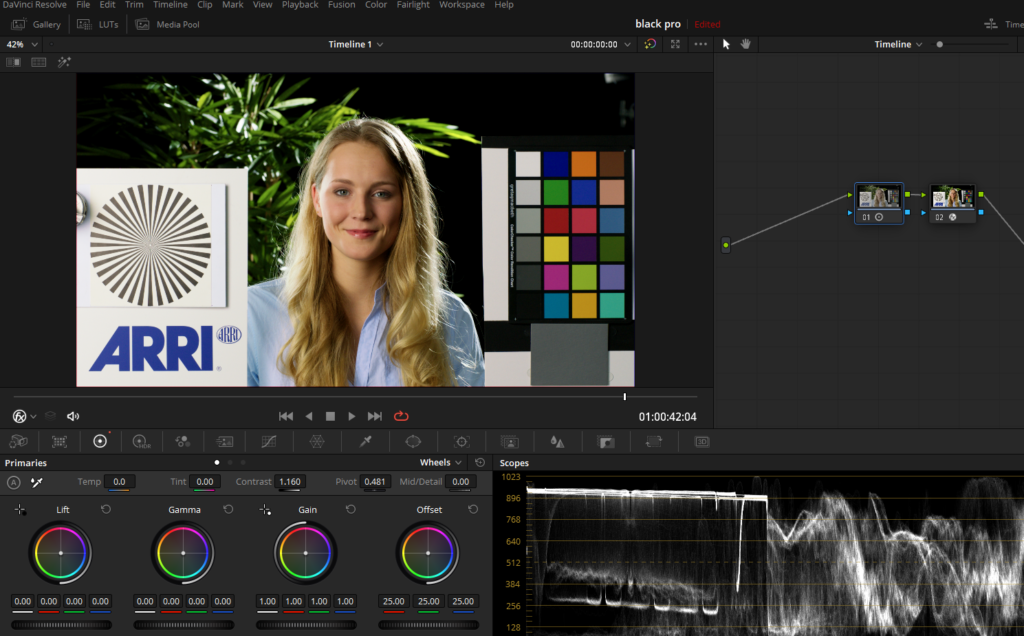
Task: Open the Key palette
Action: 606,442
